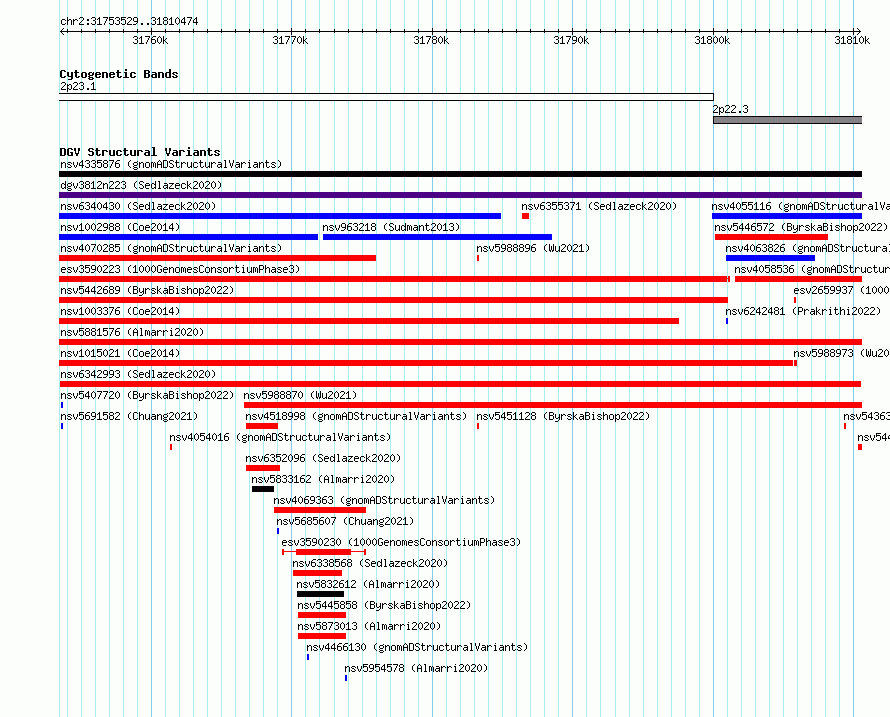
Task: Select the nsv5446572 ByrskaBishop2022 label
Action: point(801,228)
